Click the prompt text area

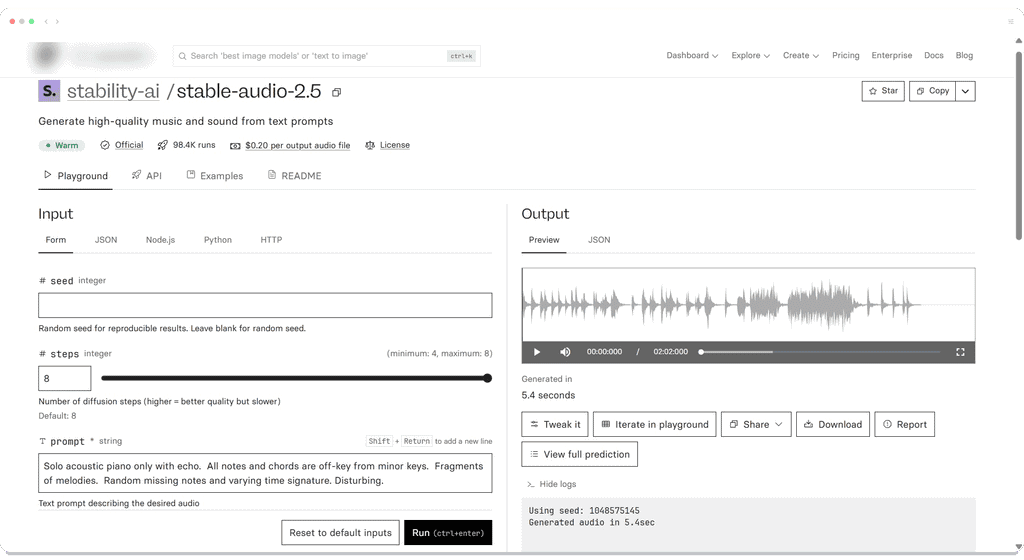(x=265, y=473)
